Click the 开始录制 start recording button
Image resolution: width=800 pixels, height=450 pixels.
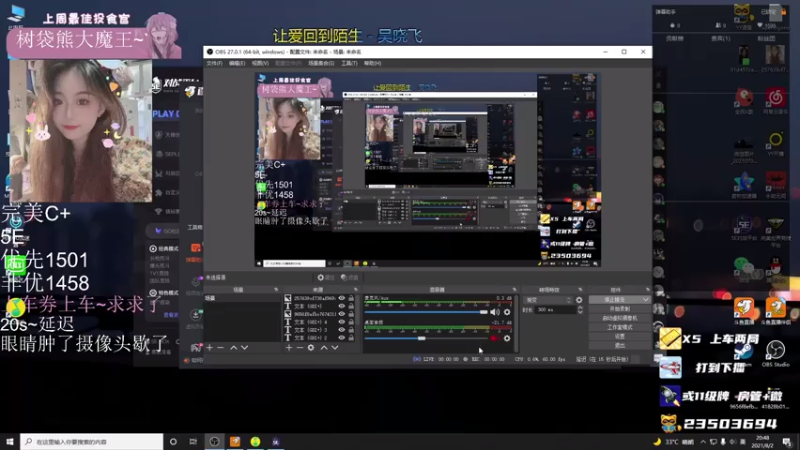click(619, 309)
